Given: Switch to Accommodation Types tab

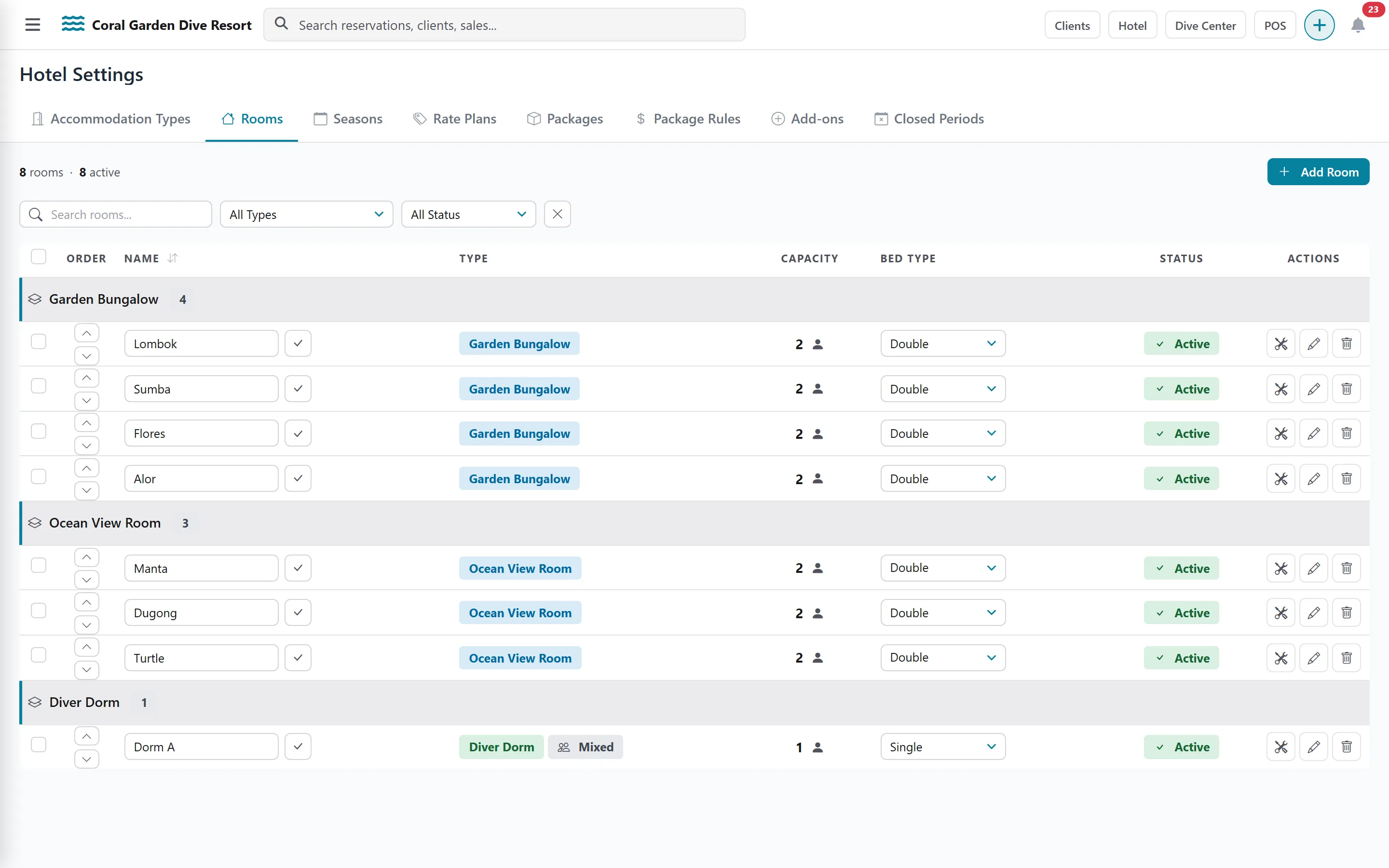Looking at the screenshot, I should [x=111, y=119].
